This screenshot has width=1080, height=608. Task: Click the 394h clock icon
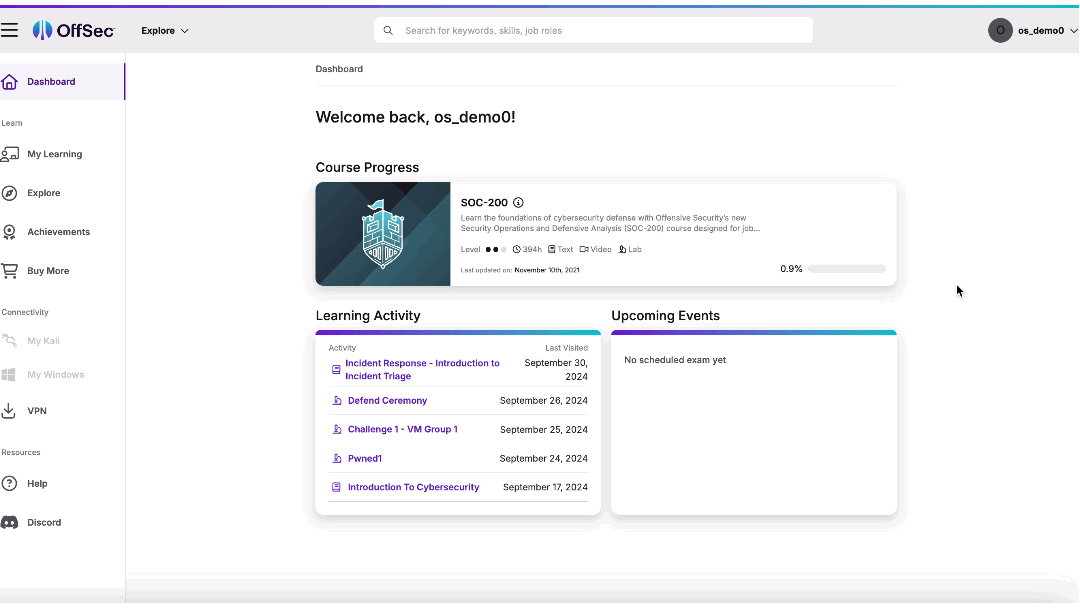[516, 249]
